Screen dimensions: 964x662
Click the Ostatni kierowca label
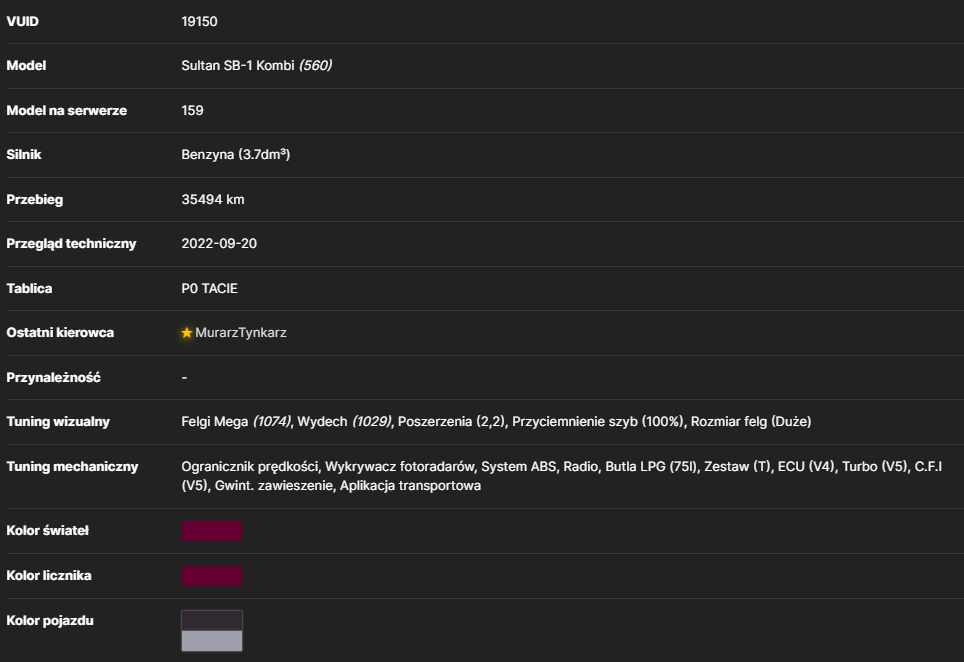click(x=60, y=333)
